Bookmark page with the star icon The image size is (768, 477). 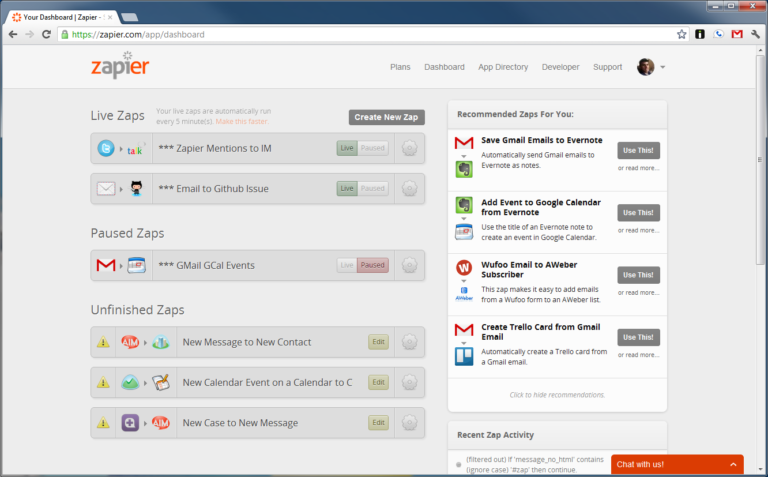[681, 34]
